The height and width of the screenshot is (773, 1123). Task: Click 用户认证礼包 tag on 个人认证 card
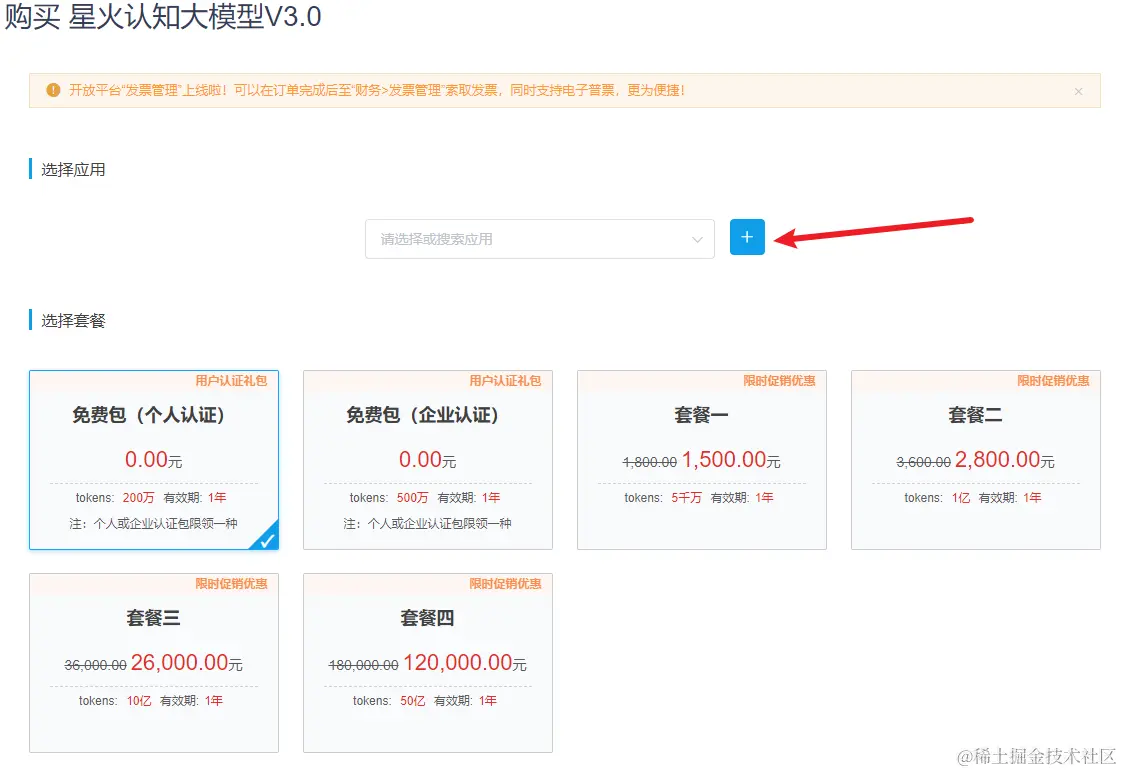click(x=231, y=380)
